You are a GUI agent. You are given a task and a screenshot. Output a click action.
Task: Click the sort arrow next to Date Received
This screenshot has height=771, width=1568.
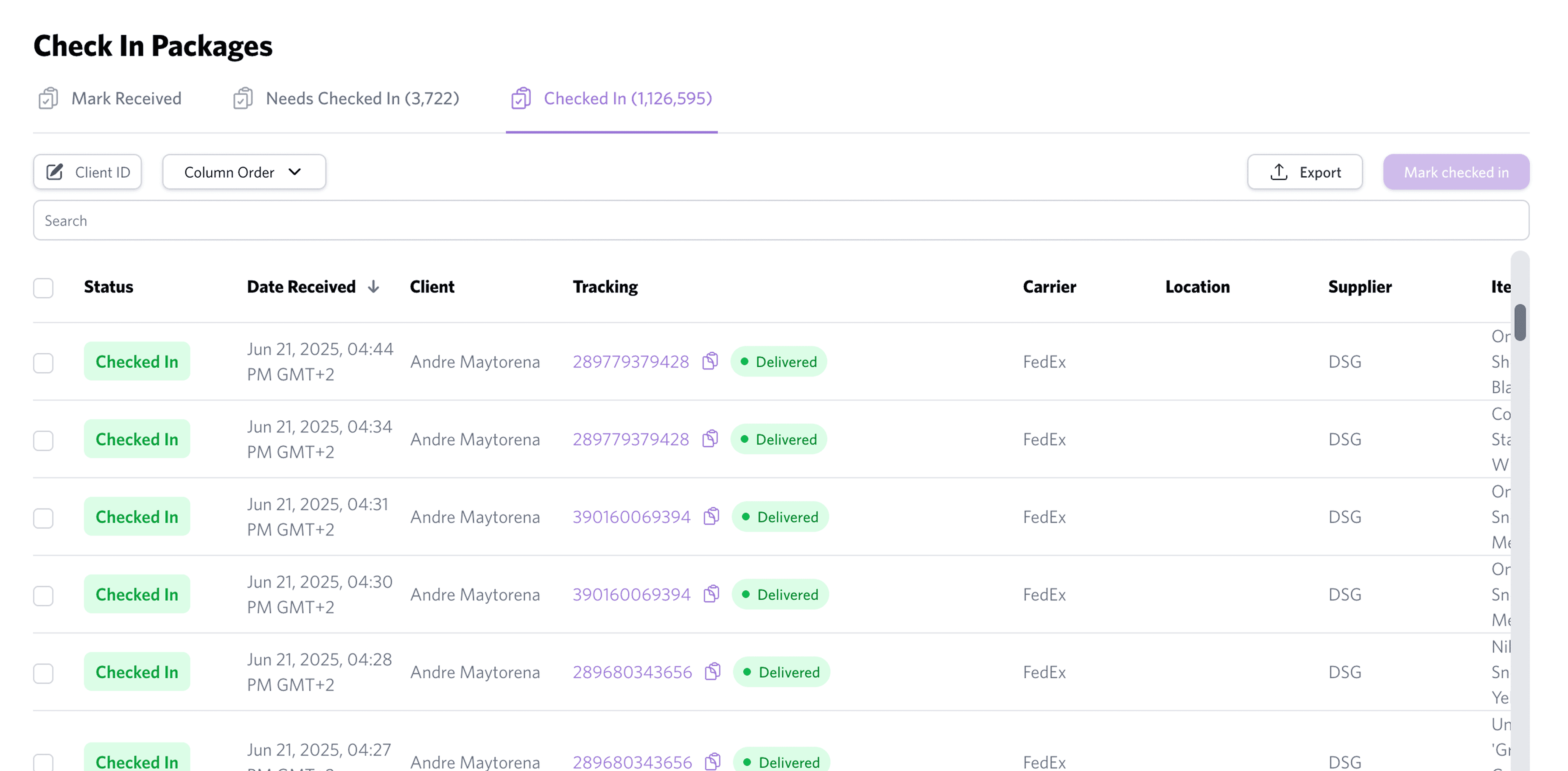(x=374, y=287)
